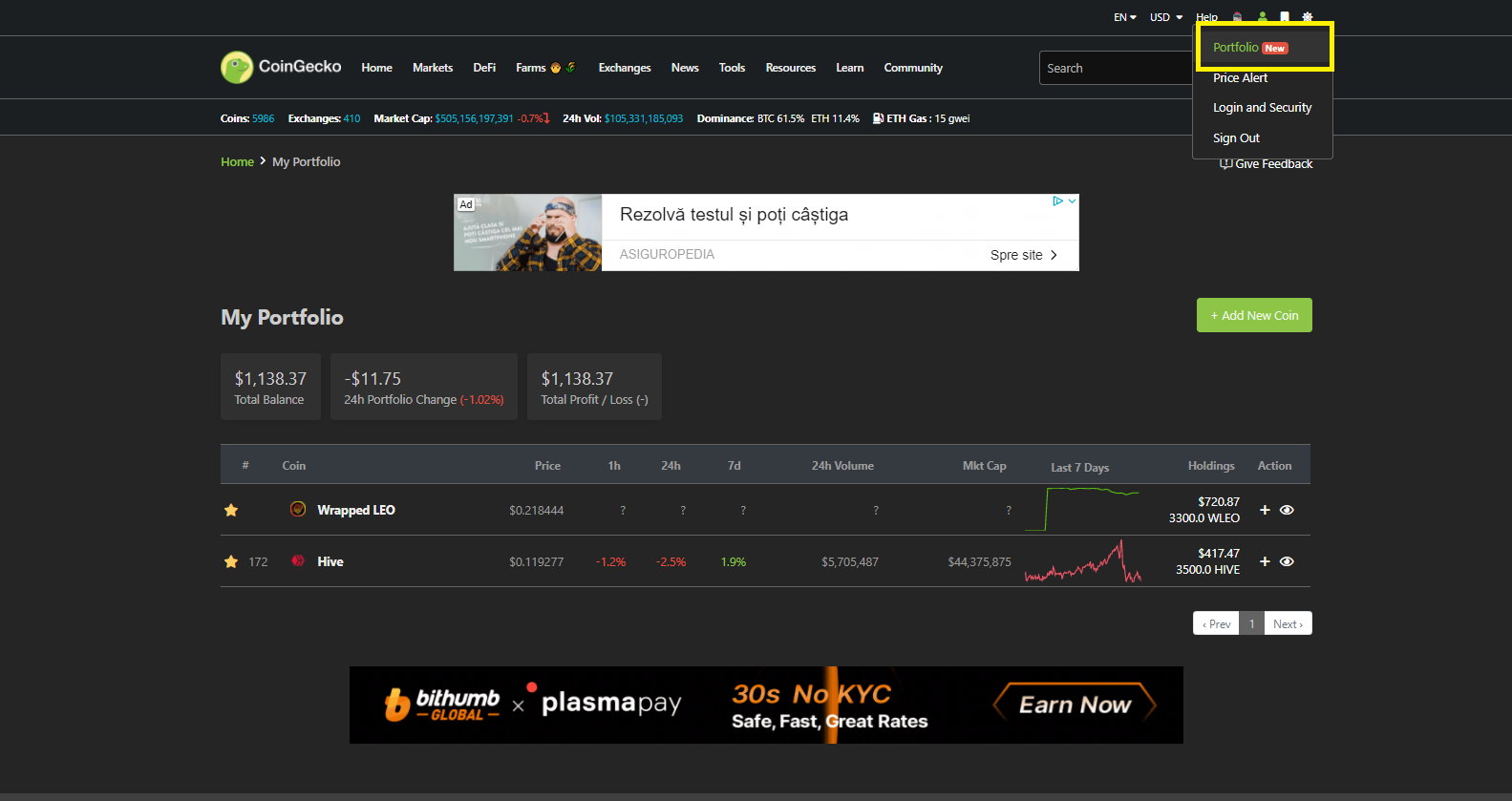The image size is (1512, 801).
Task: Open the Tools navigation menu
Action: (732, 68)
